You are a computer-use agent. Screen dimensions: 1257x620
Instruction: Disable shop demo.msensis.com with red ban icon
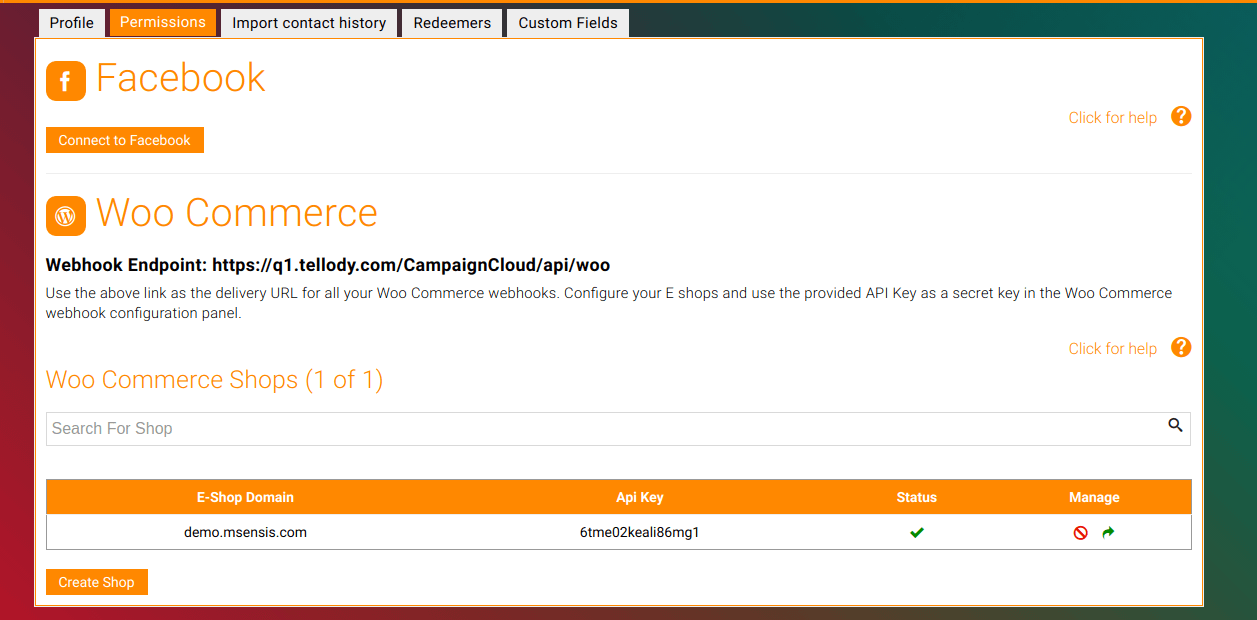(x=1081, y=533)
